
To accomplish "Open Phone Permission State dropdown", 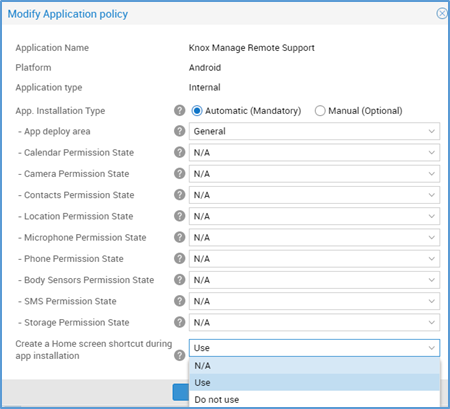I will click(314, 259).
